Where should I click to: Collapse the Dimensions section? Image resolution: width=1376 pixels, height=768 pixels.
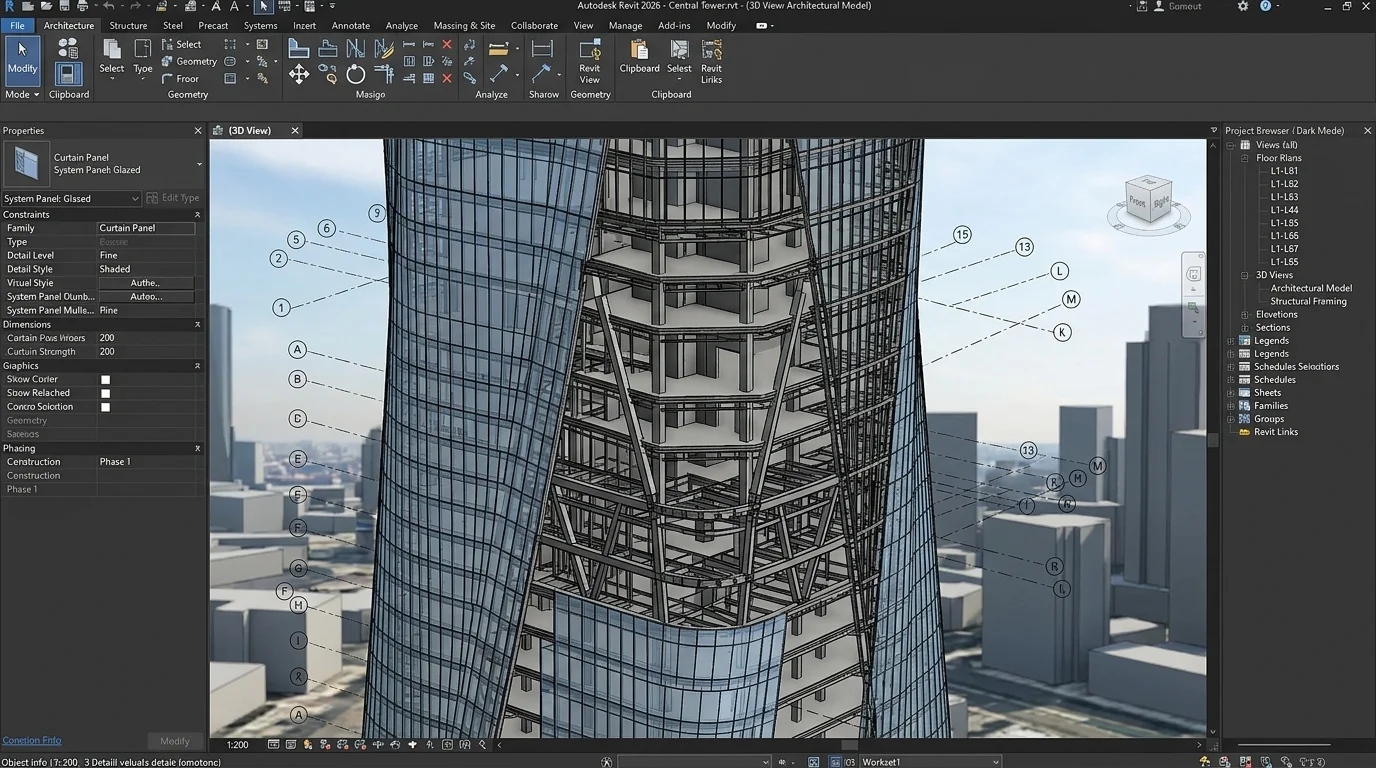coord(197,325)
